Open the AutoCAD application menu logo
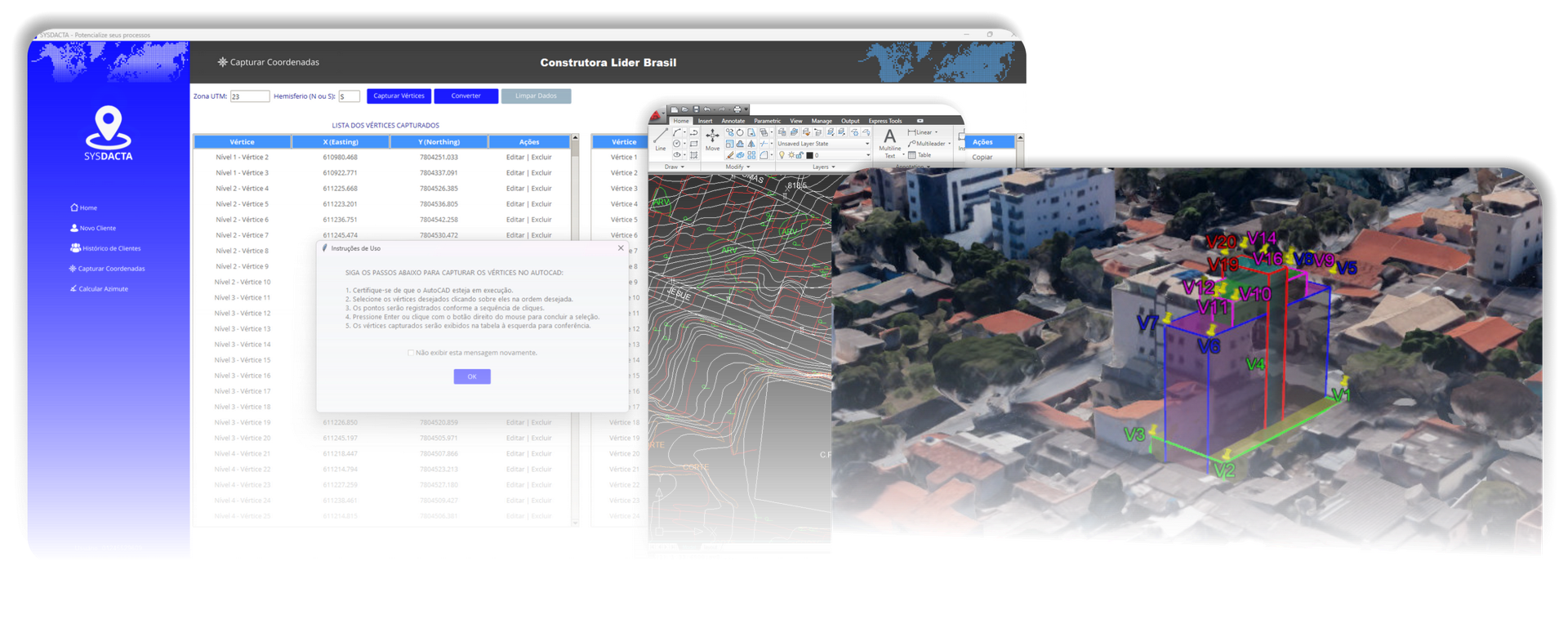The image size is (1568, 637). pos(655,116)
